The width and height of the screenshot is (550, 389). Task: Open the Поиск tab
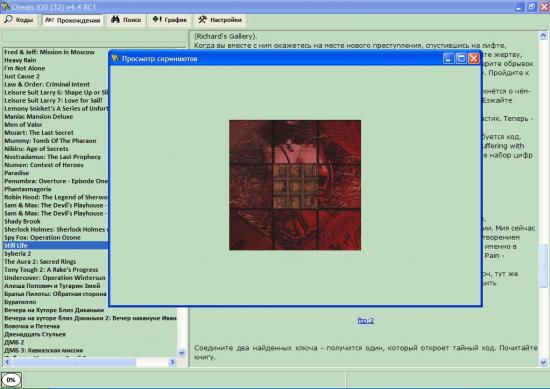coord(126,20)
